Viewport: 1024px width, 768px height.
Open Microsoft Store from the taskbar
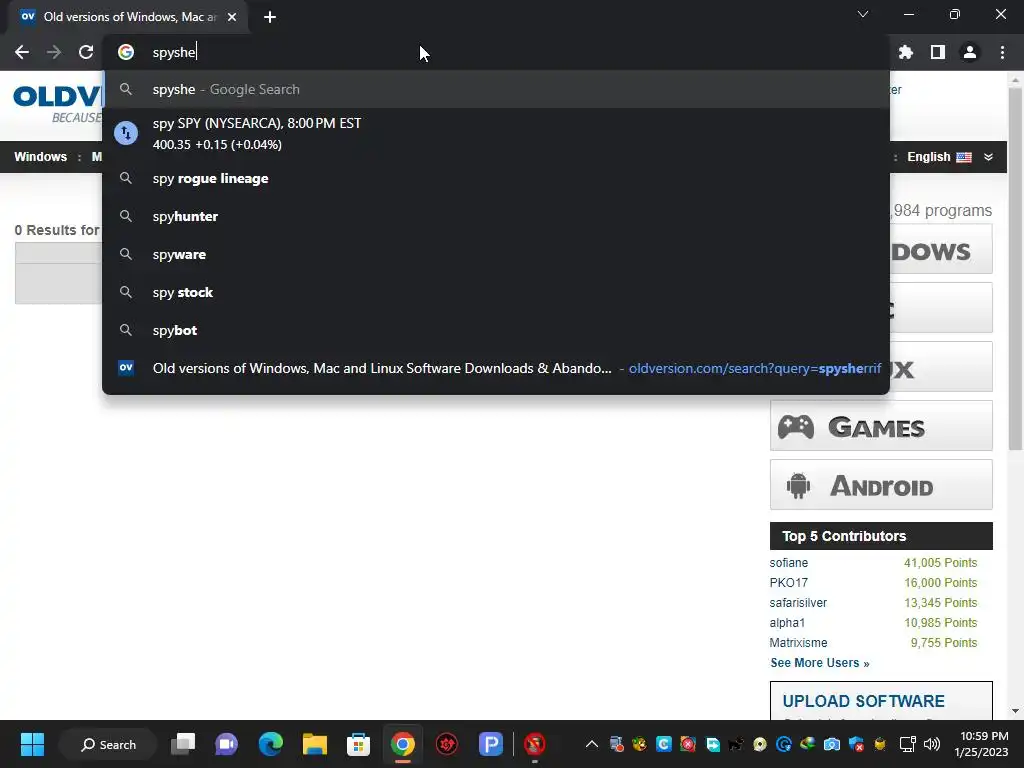(x=358, y=744)
